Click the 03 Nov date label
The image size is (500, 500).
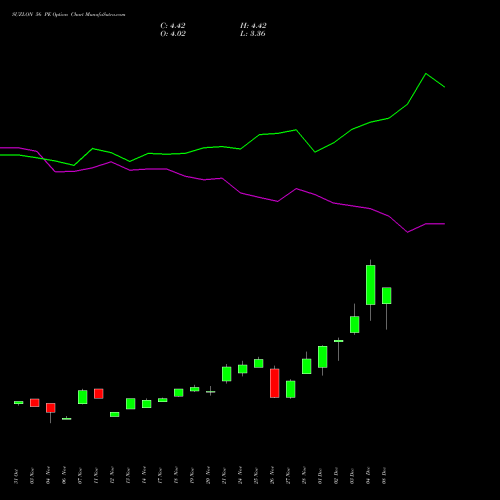point(32,476)
